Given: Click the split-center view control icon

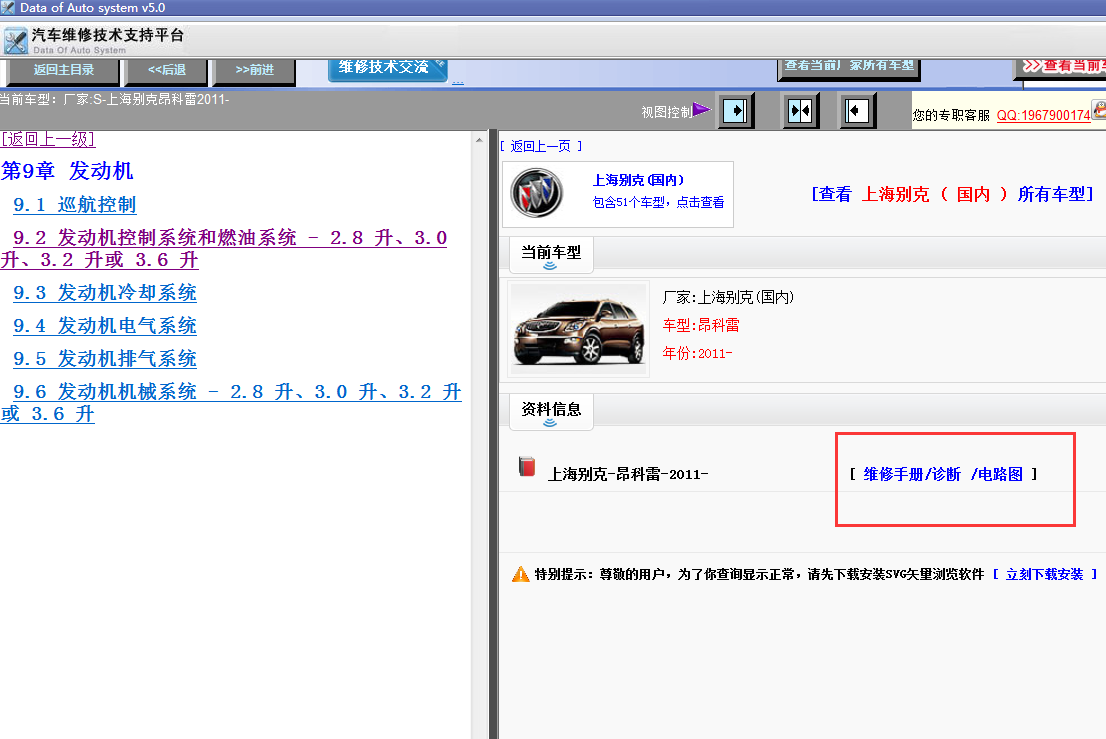Looking at the screenshot, I should [x=800, y=111].
